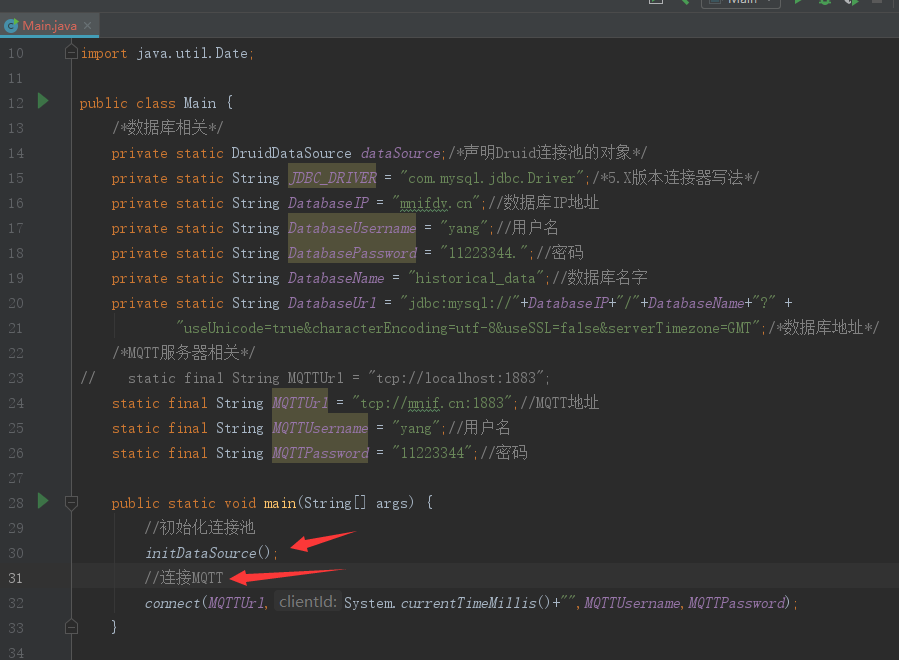Image resolution: width=899 pixels, height=660 pixels.
Task: Click the /*MQTT服务器相关*/ comment
Action: tap(184, 353)
